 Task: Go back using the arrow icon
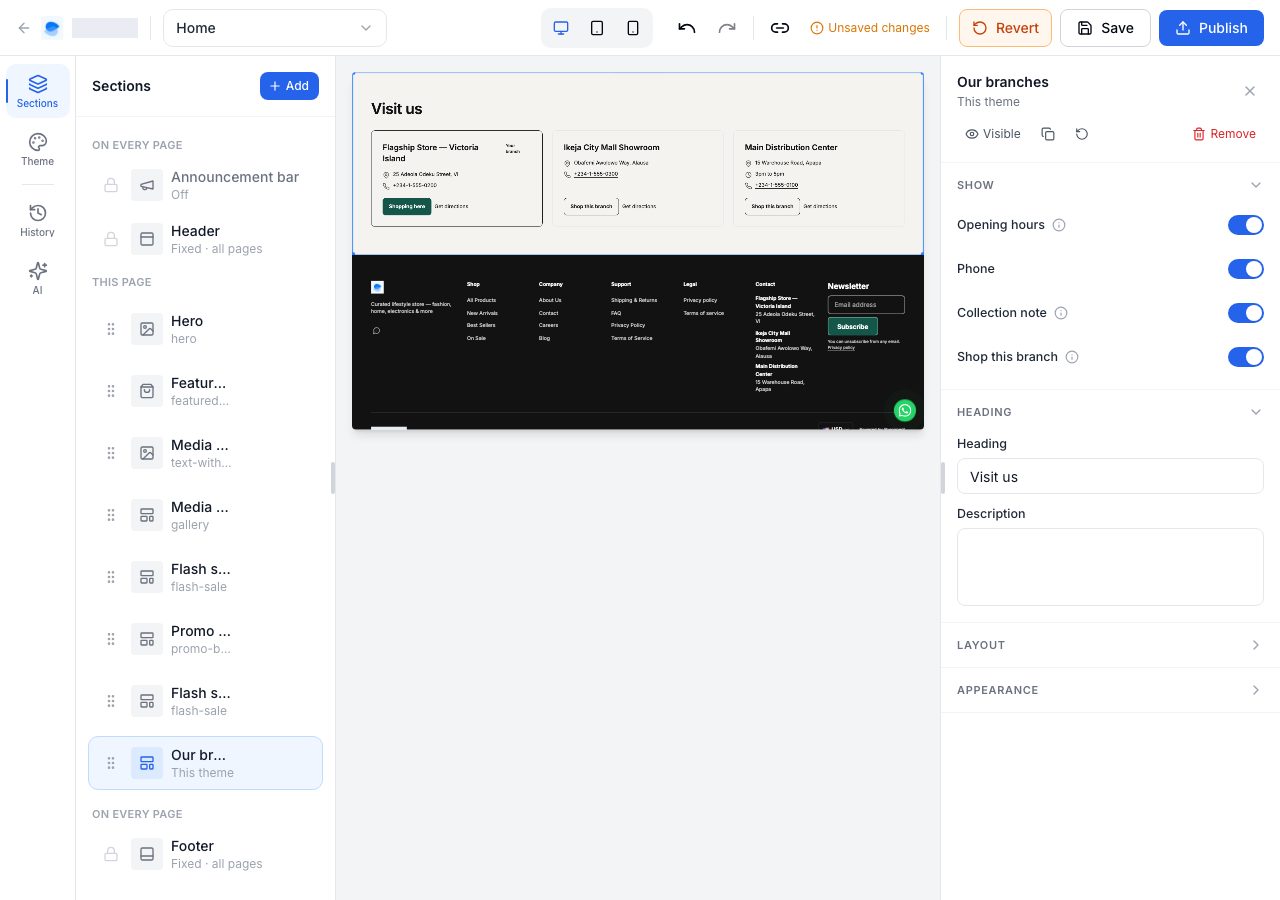coord(24,28)
